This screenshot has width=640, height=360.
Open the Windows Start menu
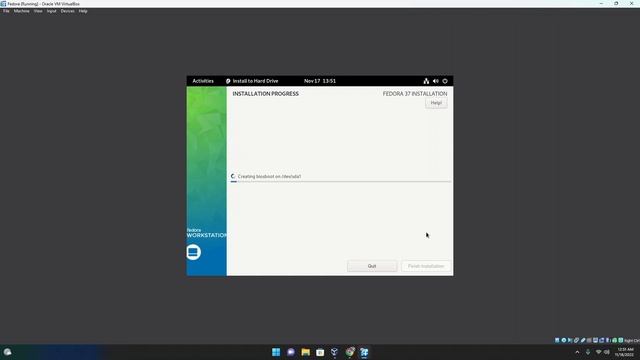pyautogui.click(x=276, y=352)
